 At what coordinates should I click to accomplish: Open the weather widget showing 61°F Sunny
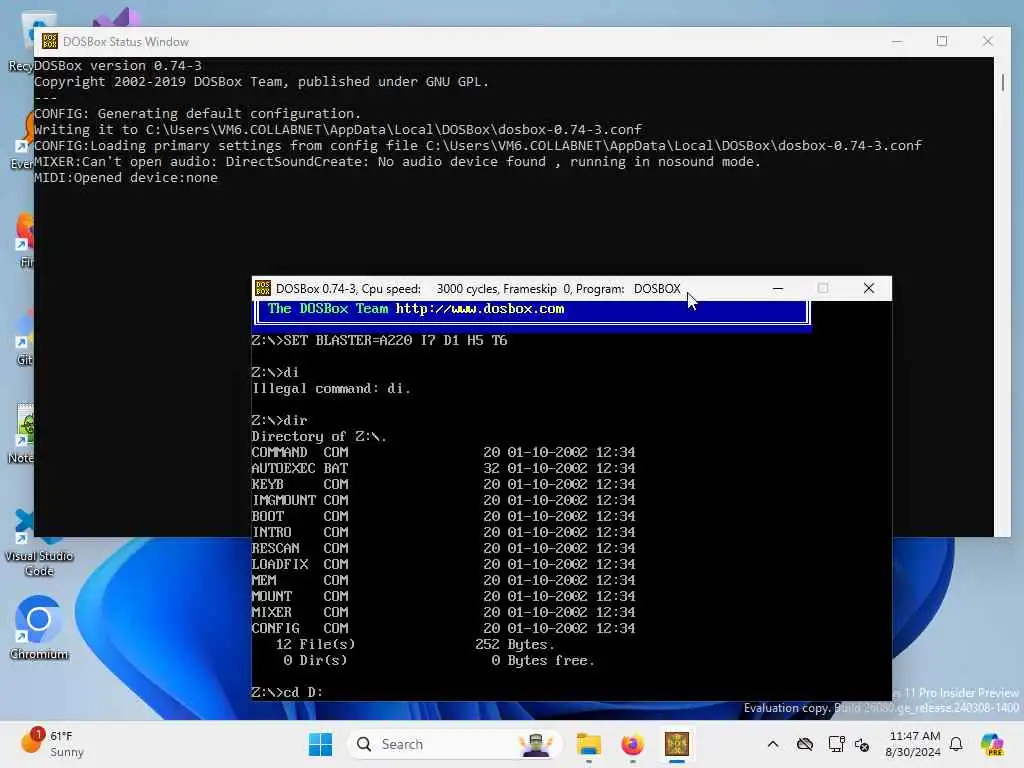click(52, 744)
